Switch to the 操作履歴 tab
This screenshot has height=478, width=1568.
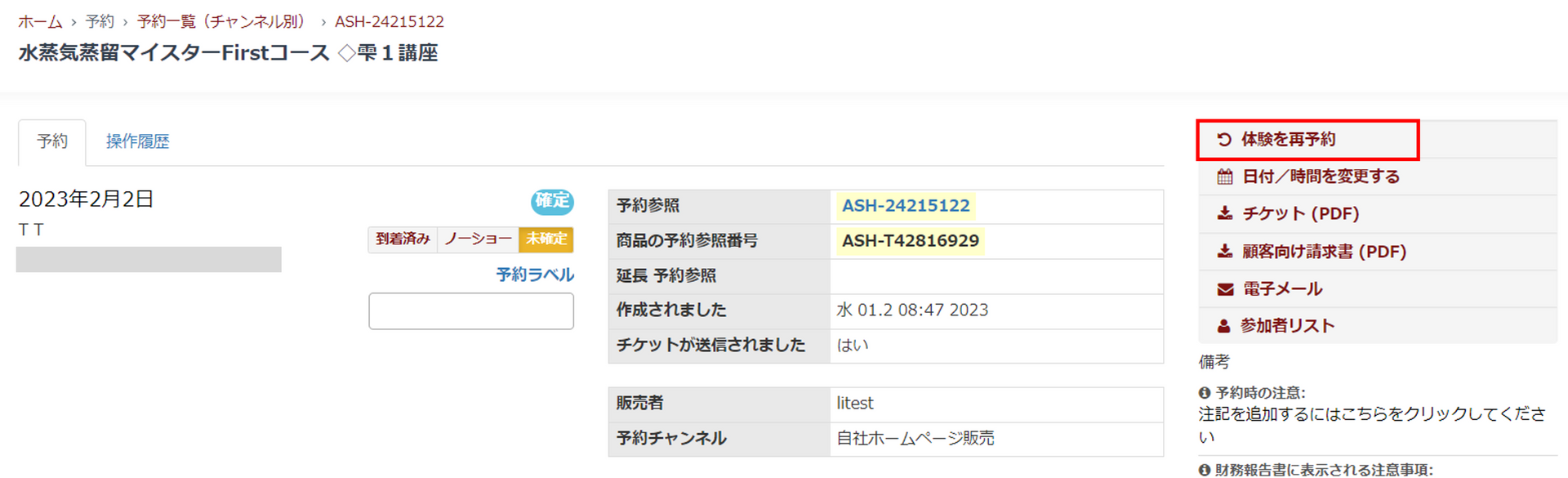[137, 141]
